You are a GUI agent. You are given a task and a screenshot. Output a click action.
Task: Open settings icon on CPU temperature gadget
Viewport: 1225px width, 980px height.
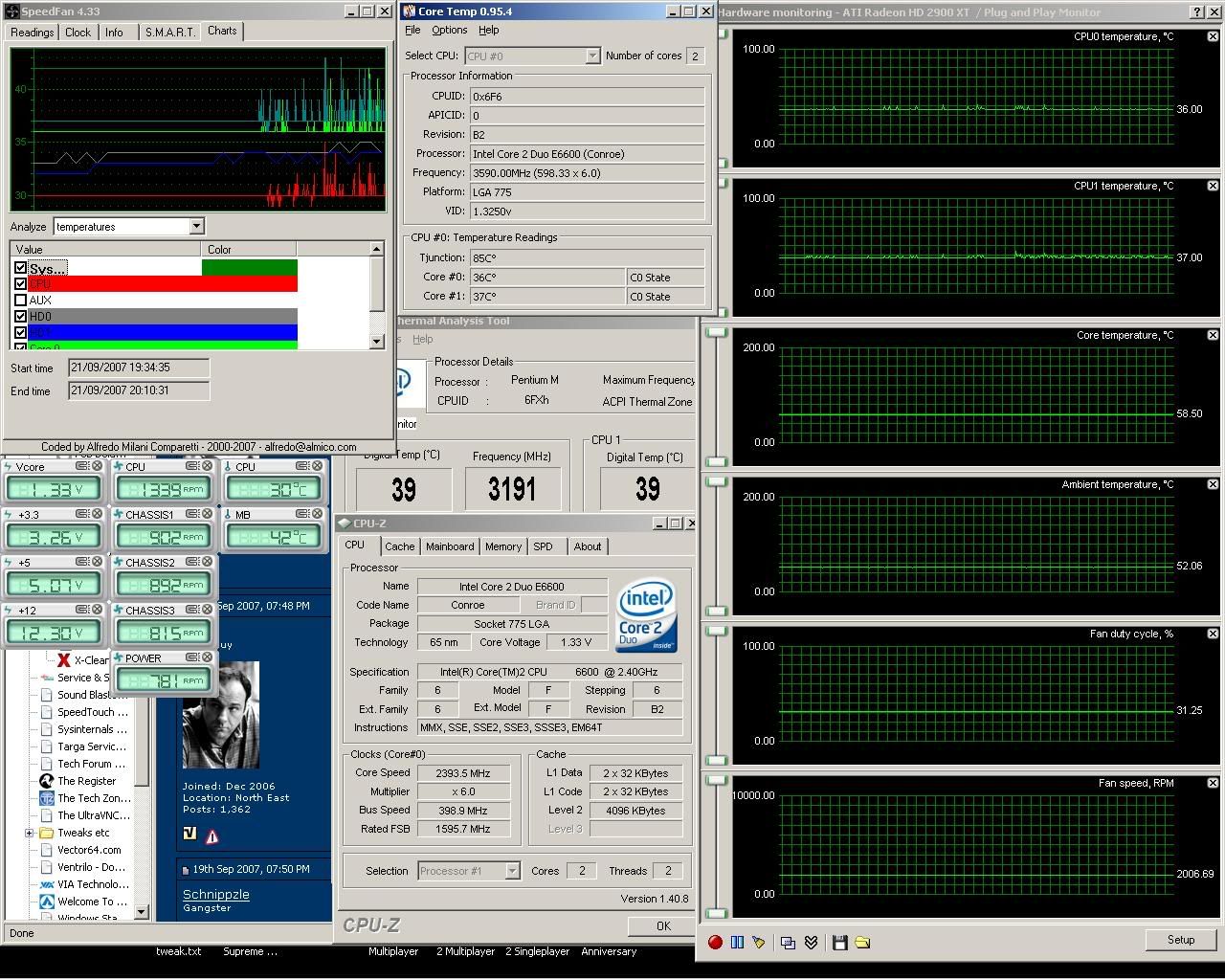click(x=302, y=466)
